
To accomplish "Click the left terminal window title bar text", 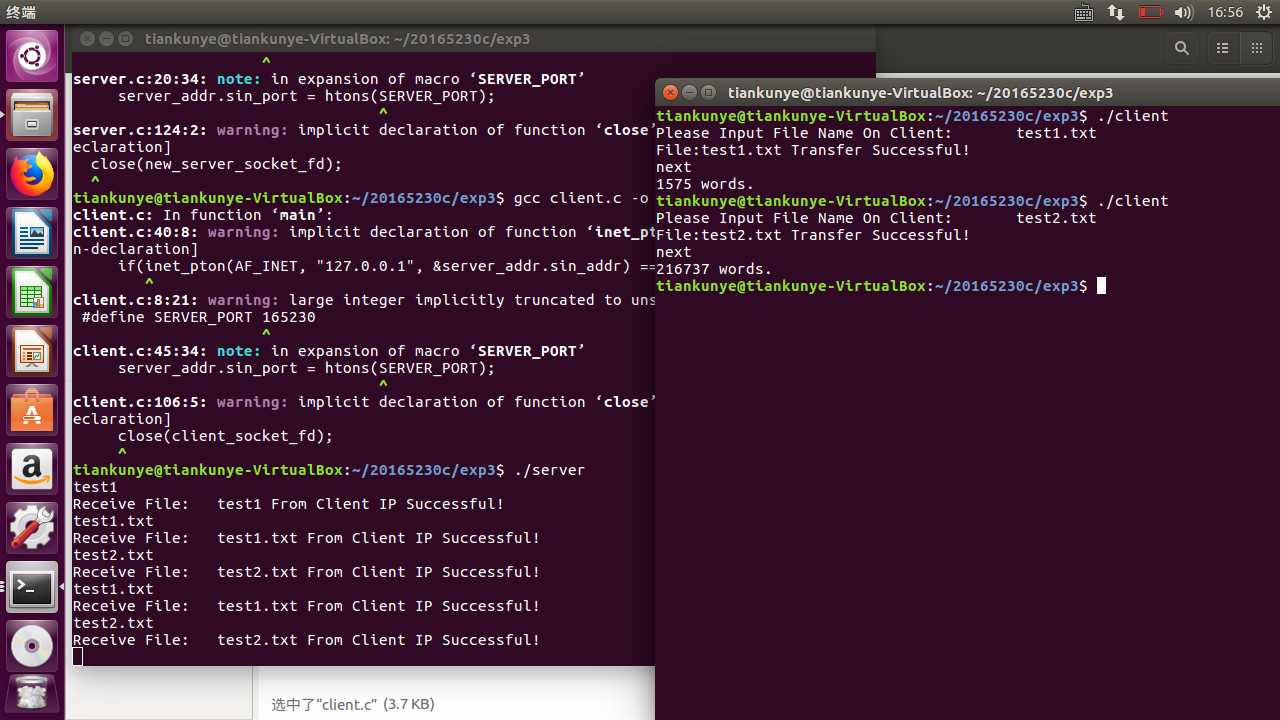I will (x=337, y=39).
